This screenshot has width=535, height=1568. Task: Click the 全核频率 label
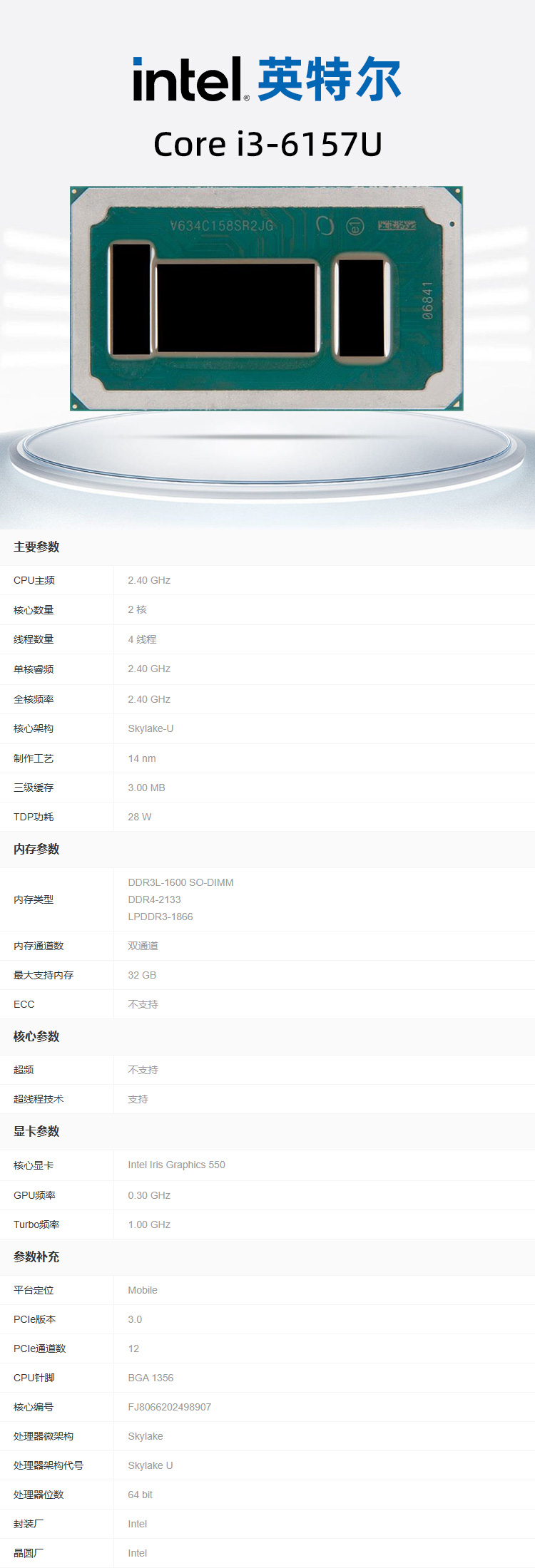tap(34, 699)
